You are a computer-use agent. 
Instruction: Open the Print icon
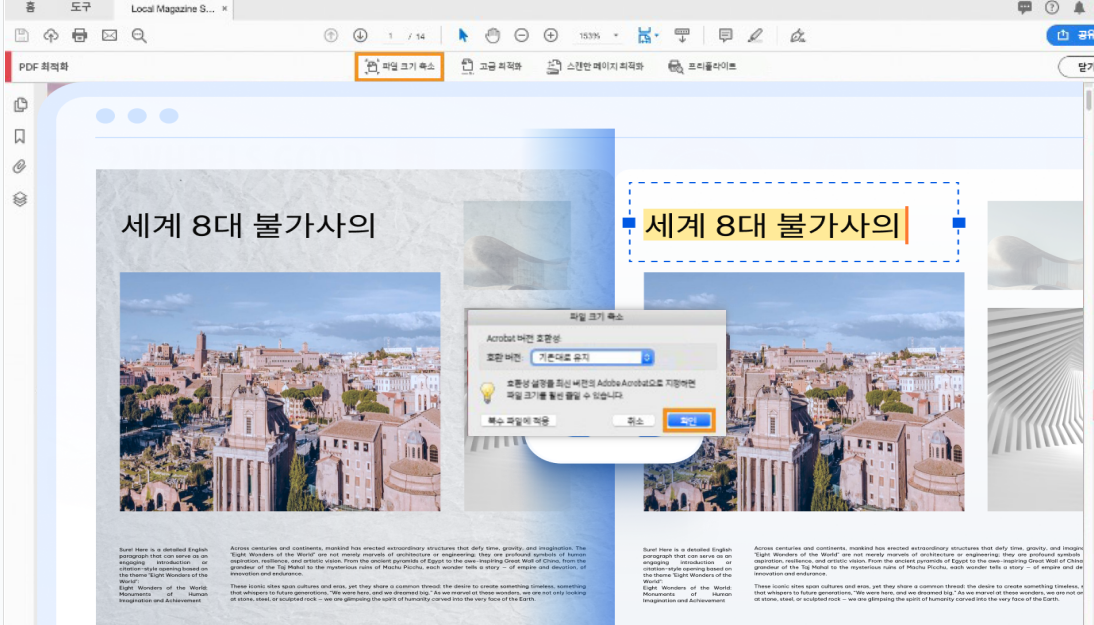pyautogui.click(x=79, y=34)
